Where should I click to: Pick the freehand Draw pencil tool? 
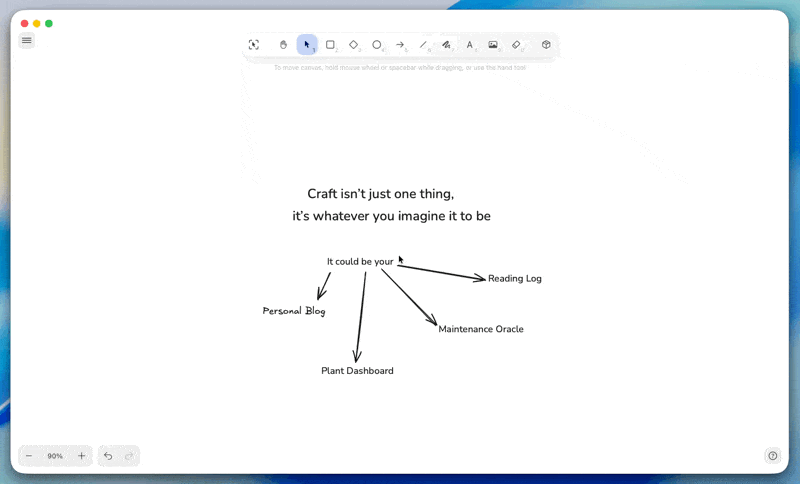pyautogui.click(x=446, y=45)
